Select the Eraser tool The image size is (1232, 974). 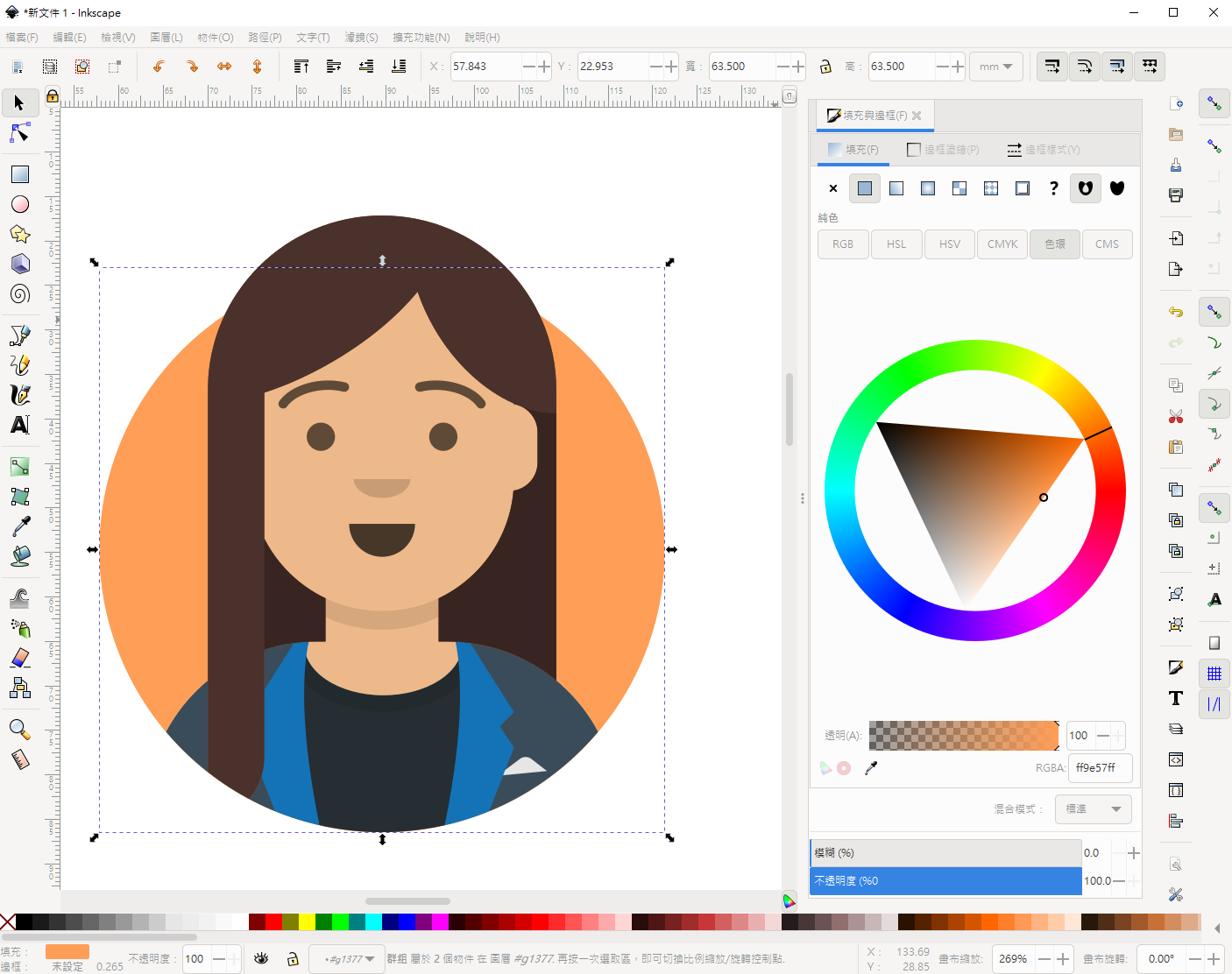pyautogui.click(x=19, y=658)
